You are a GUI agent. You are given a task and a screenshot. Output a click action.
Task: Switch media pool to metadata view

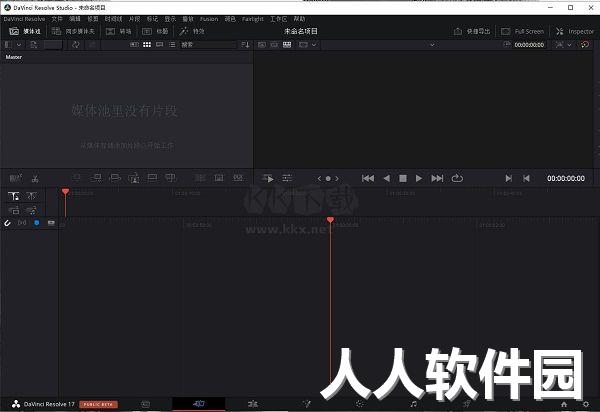(x=160, y=45)
